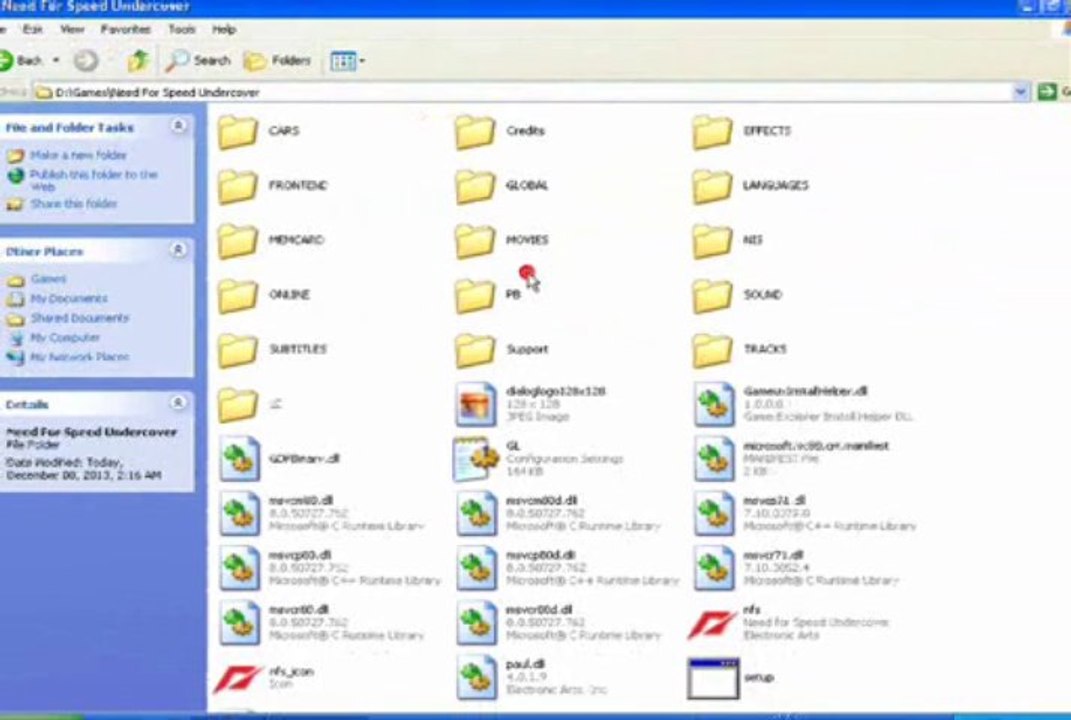Open the Back history dropdown arrow
Image resolution: width=1071 pixels, height=720 pixels.
[56, 61]
